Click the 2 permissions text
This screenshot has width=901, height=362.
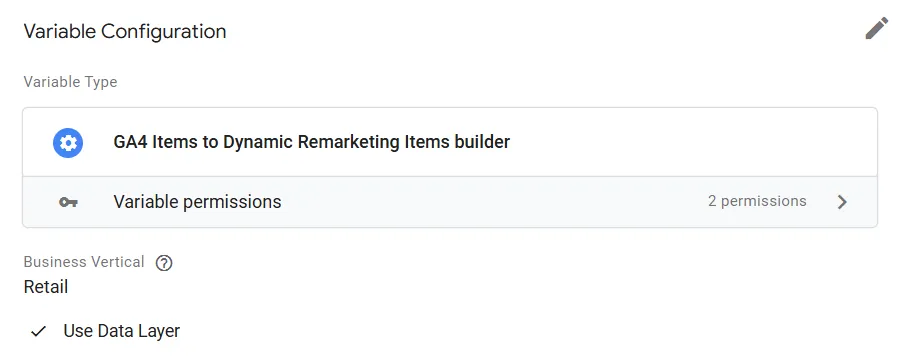757,201
